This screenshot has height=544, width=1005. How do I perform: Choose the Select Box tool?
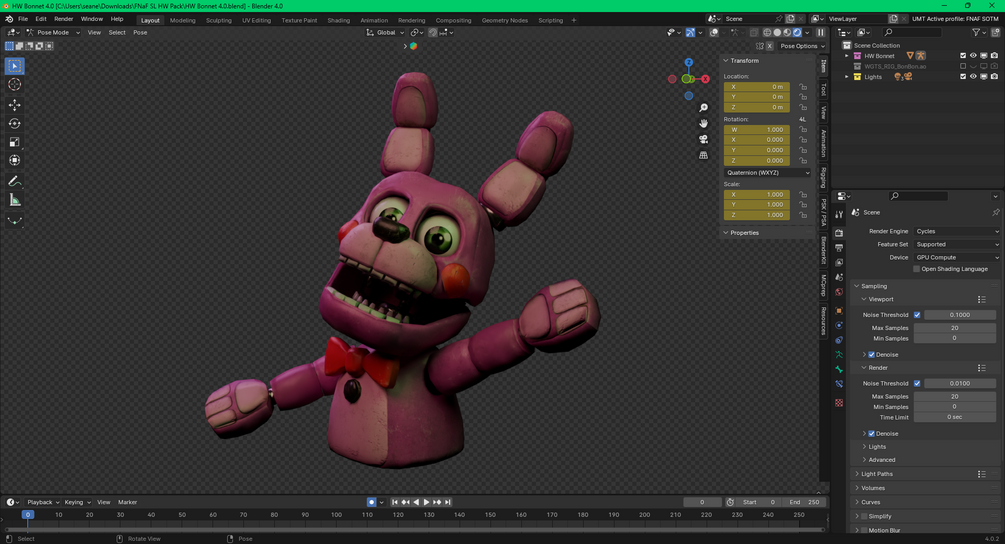pyautogui.click(x=14, y=65)
